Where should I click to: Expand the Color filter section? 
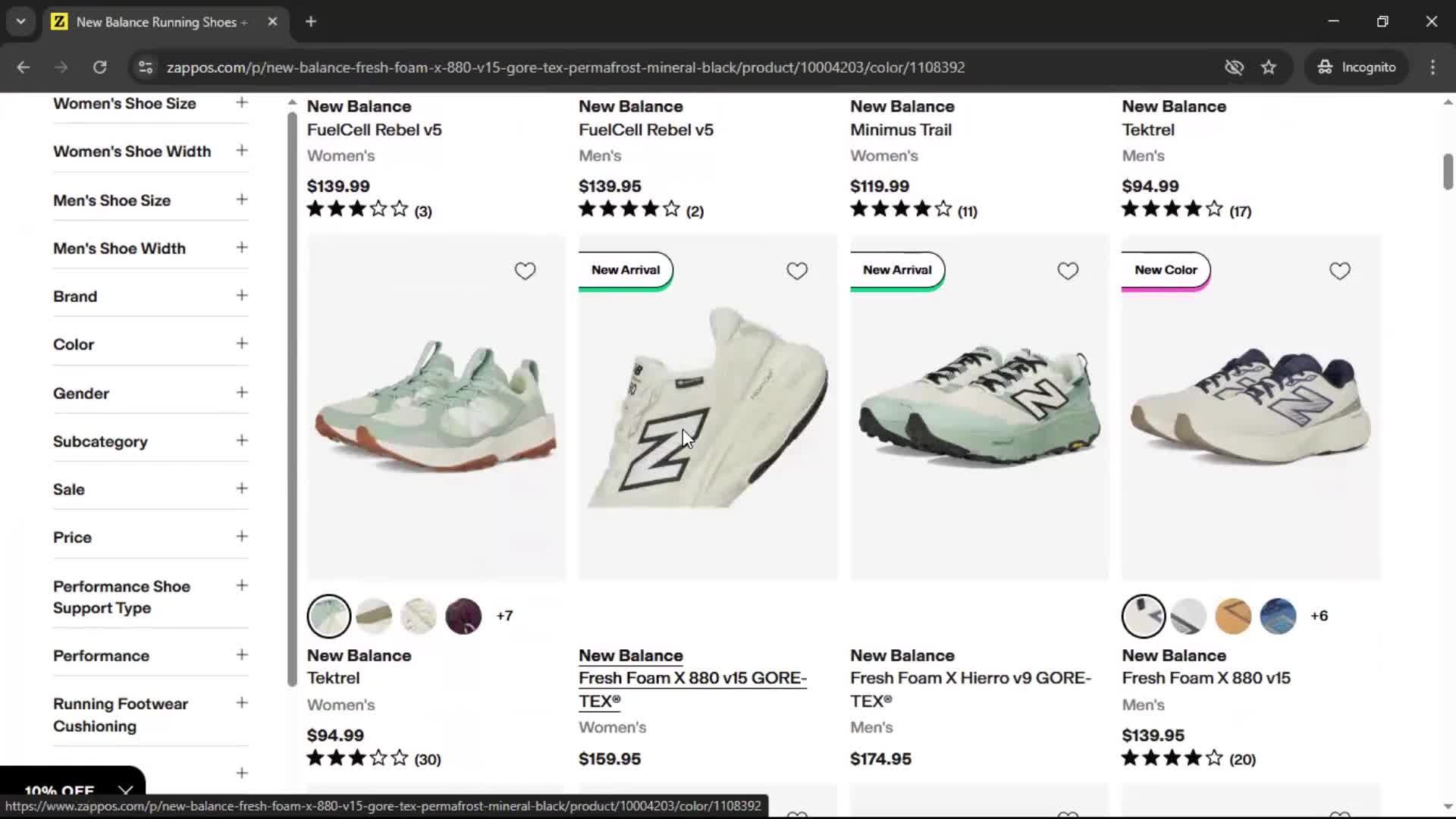point(150,344)
